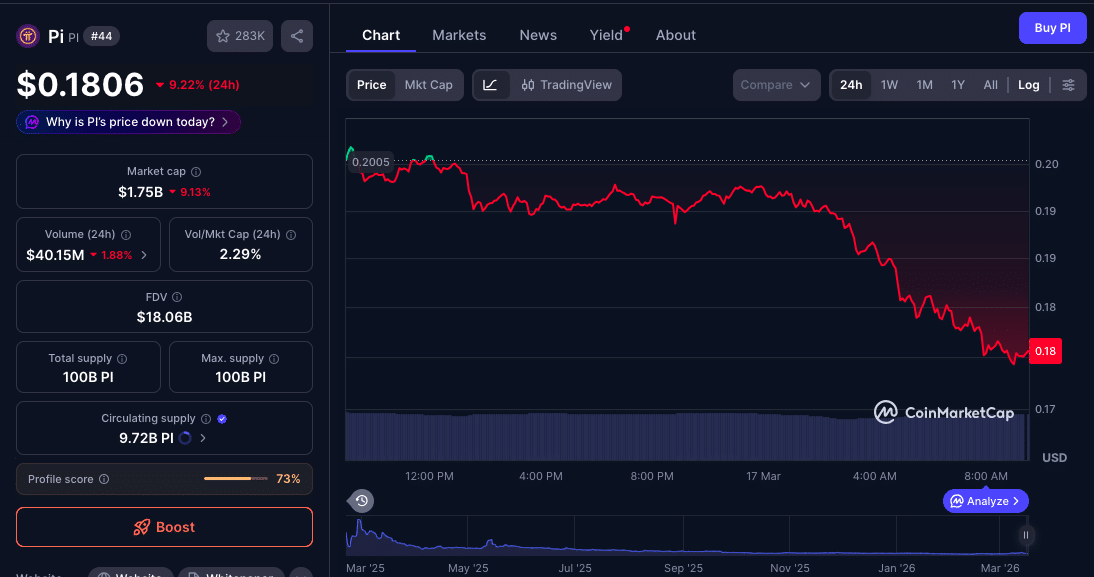Click the Pi coin logo icon
The height and width of the screenshot is (577, 1094).
point(28,36)
